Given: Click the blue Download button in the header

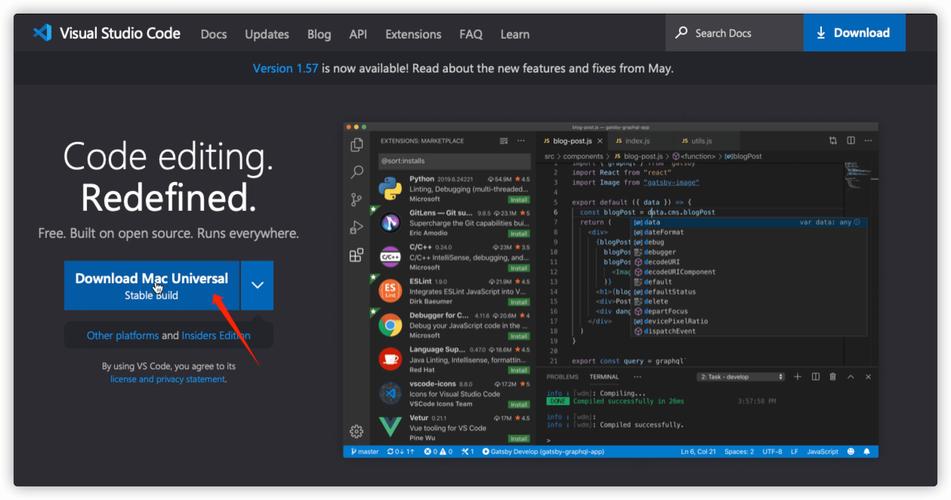Looking at the screenshot, I should click(x=854, y=33).
